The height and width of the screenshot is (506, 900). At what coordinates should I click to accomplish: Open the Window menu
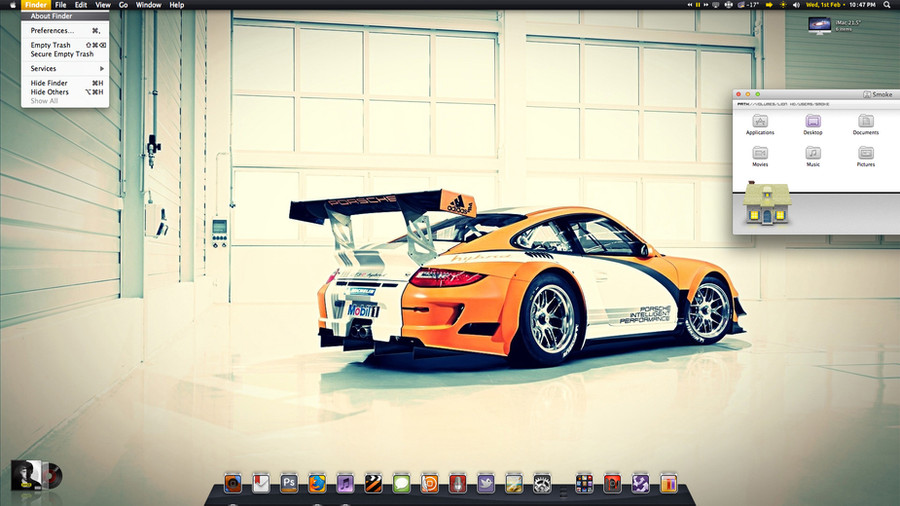148,5
